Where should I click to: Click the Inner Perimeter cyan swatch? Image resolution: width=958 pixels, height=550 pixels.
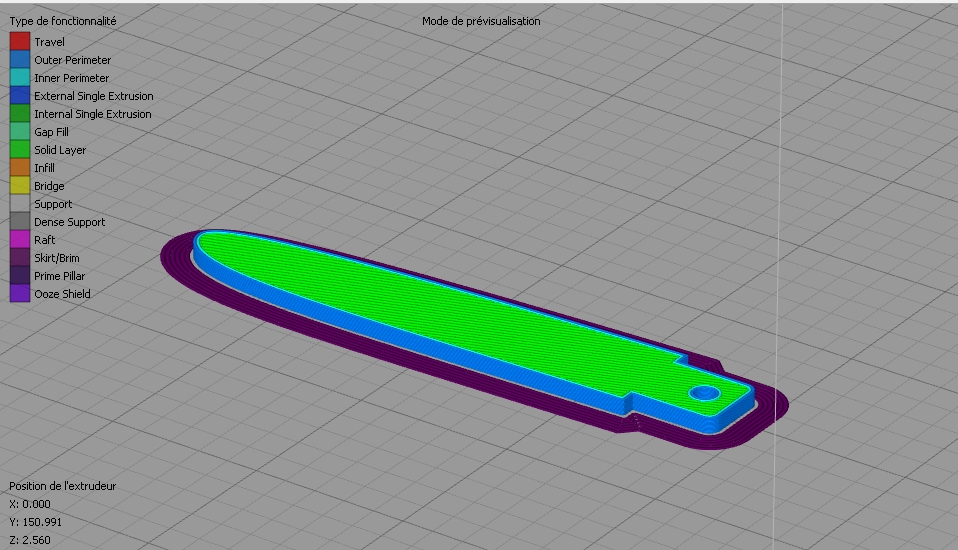[x=20, y=78]
